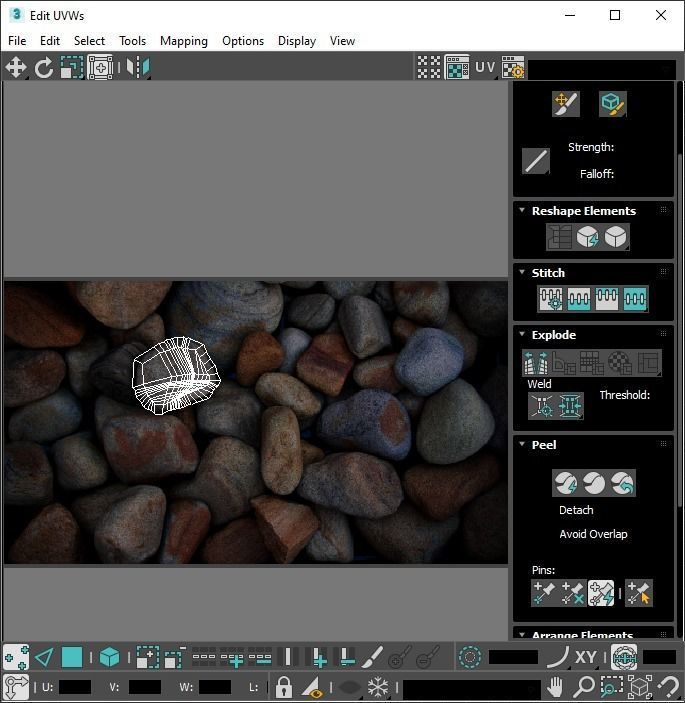Viewport: 685px width, 703px height.
Task: Click the Break icon in Explode
Action: [x=536, y=362]
